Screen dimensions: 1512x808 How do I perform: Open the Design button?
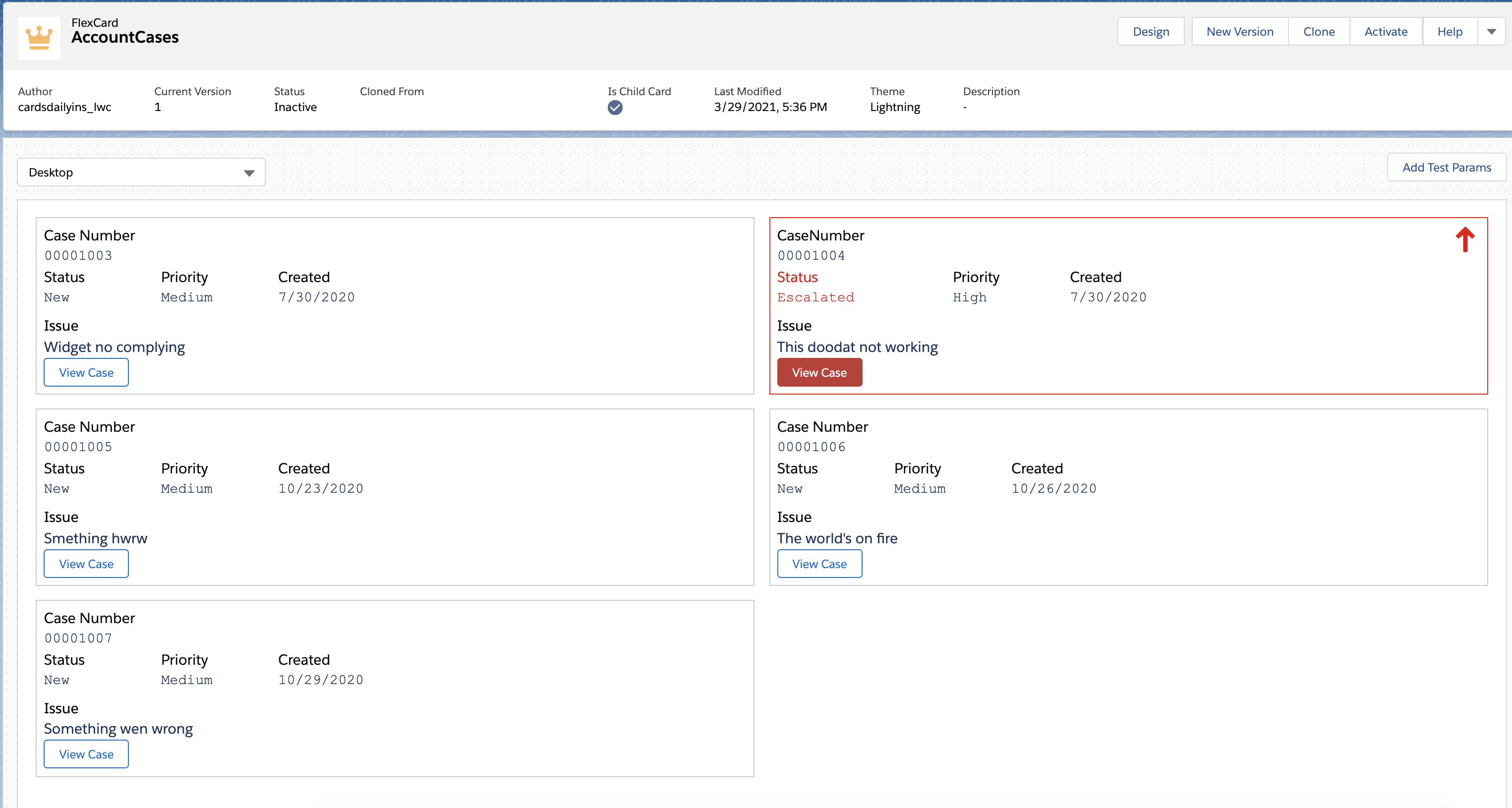point(1151,32)
